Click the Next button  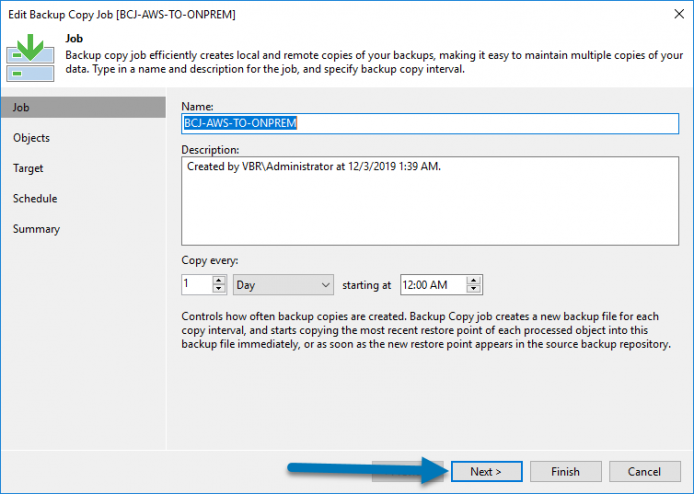point(486,471)
